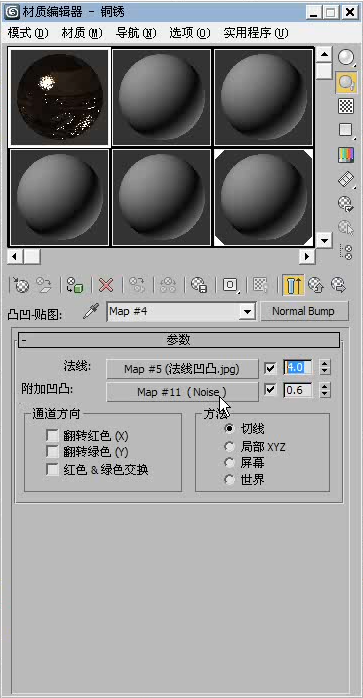Open Material Editor Options icon
Image resolution: width=363 pixels, height=698 pixels.
(x=346, y=203)
